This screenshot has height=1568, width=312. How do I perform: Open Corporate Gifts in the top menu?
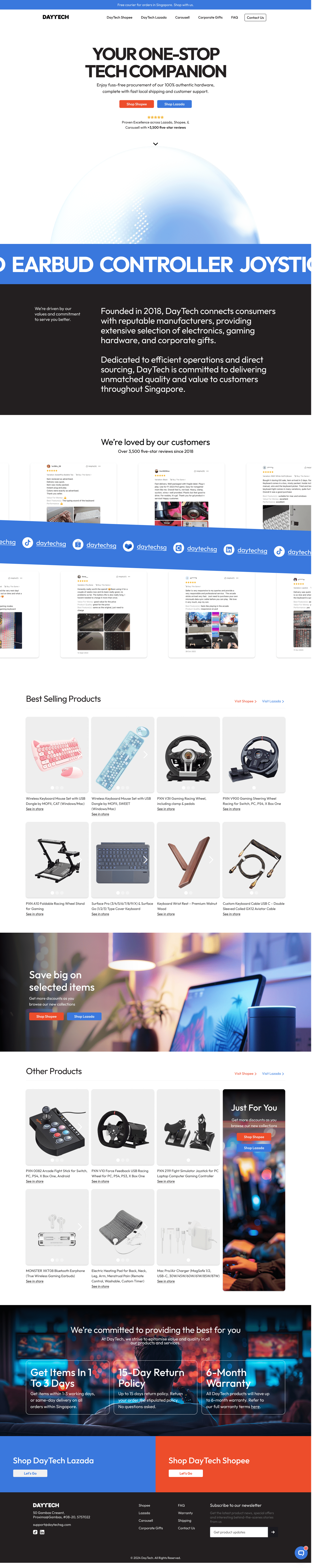[210, 18]
